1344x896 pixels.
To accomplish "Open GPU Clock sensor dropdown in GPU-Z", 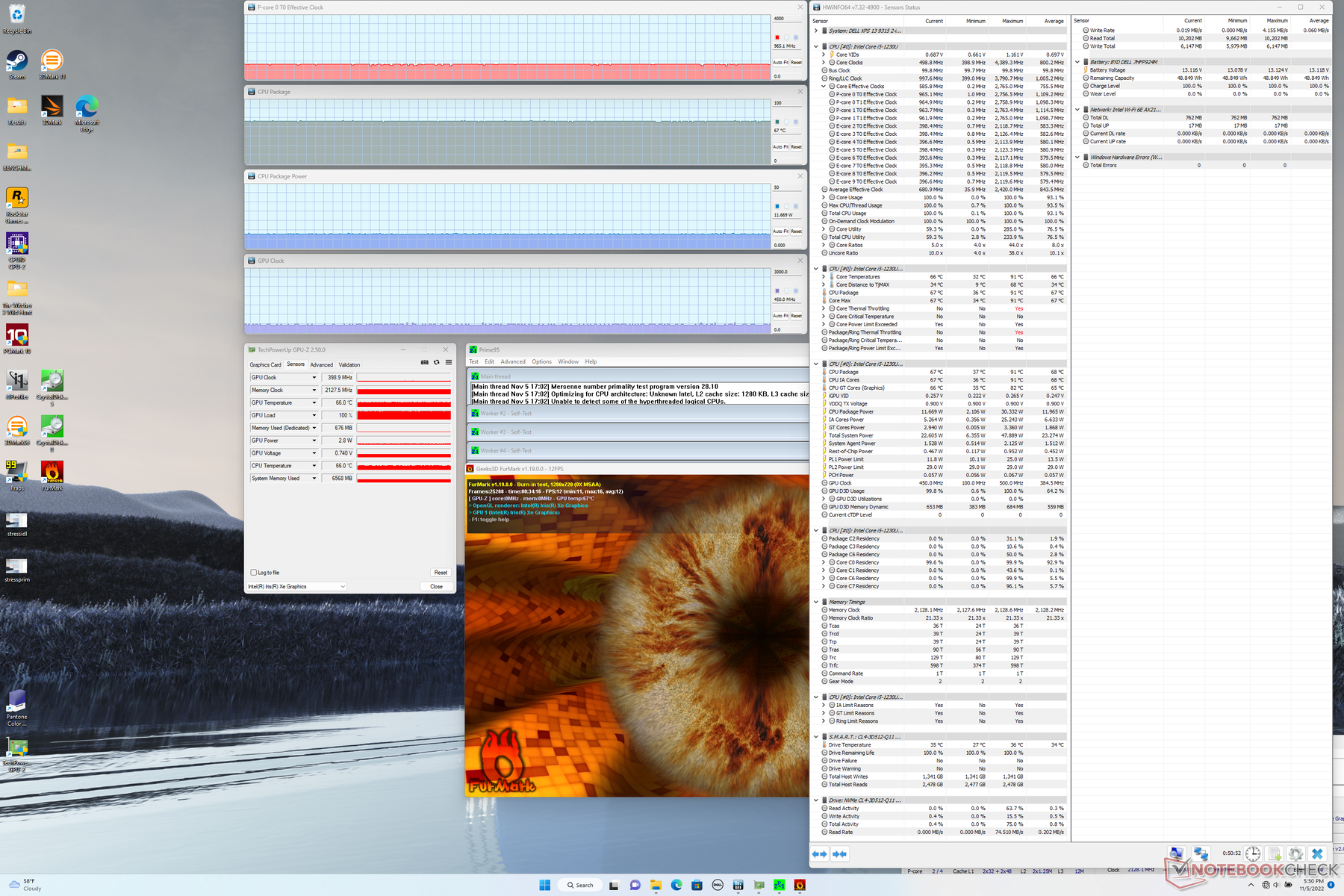I will pos(314,378).
